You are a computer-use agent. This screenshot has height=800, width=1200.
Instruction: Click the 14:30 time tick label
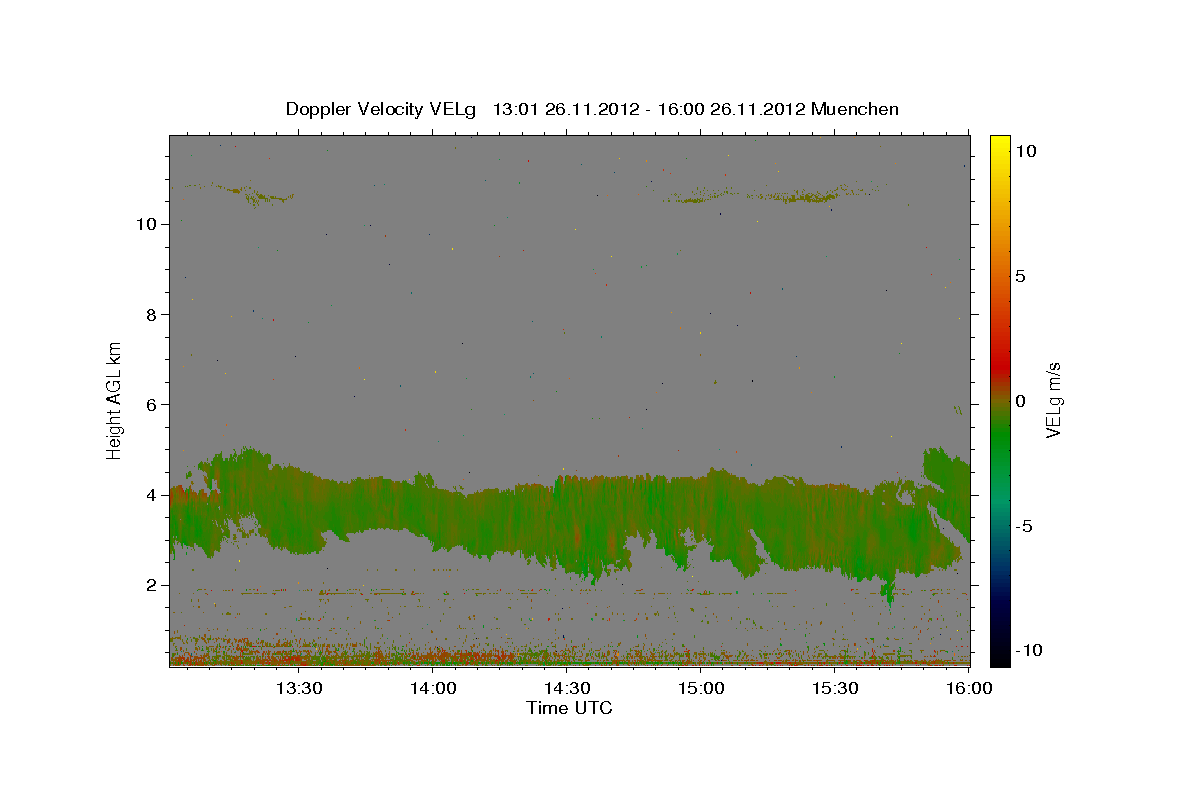[567, 689]
